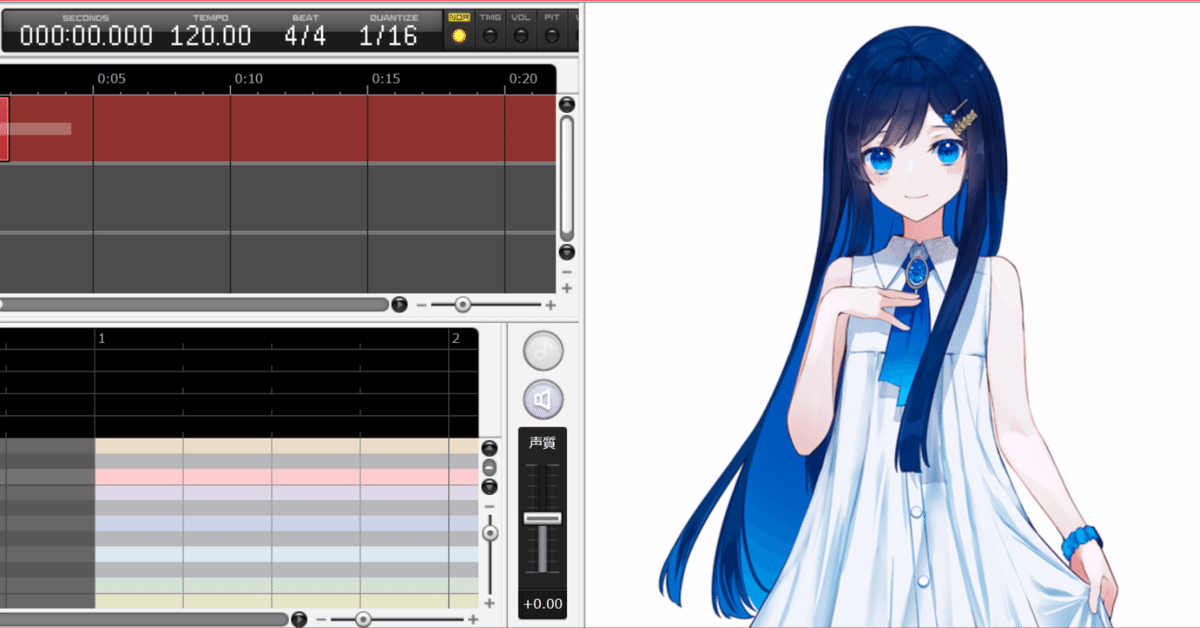Click the speaker preview icon
Image resolution: width=1200 pixels, height=628 pixels.
pyautogui.click(x=543, y=400)
